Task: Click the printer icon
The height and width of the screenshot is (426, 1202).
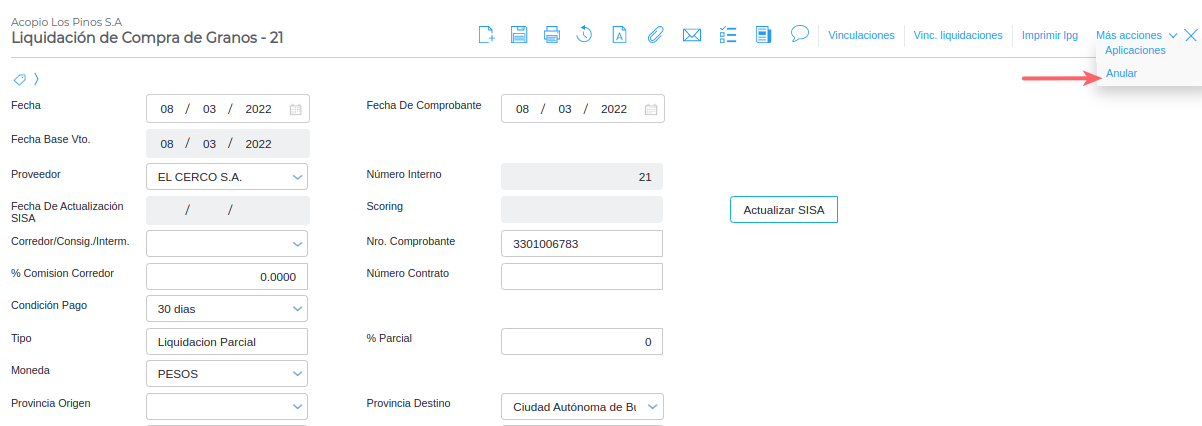Action: pyautogui.click(x=552, y=35)
